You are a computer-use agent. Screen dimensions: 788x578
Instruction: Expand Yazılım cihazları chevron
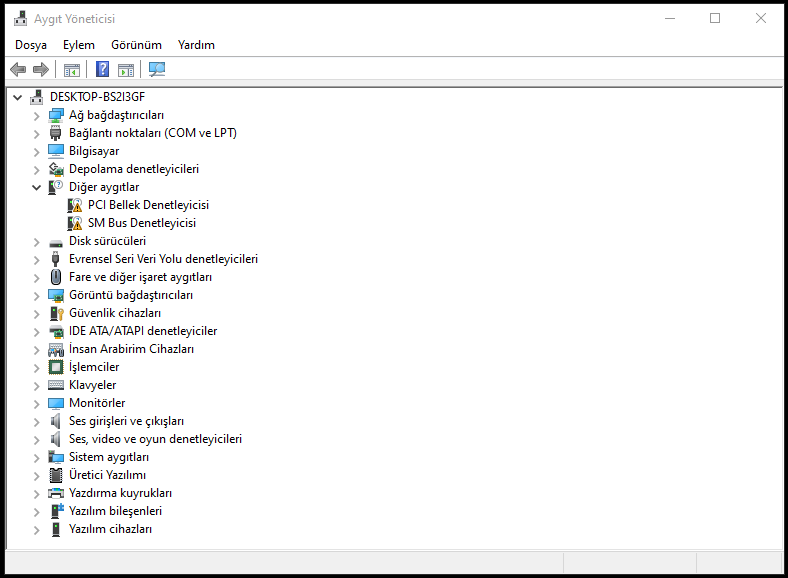[36, 530]
